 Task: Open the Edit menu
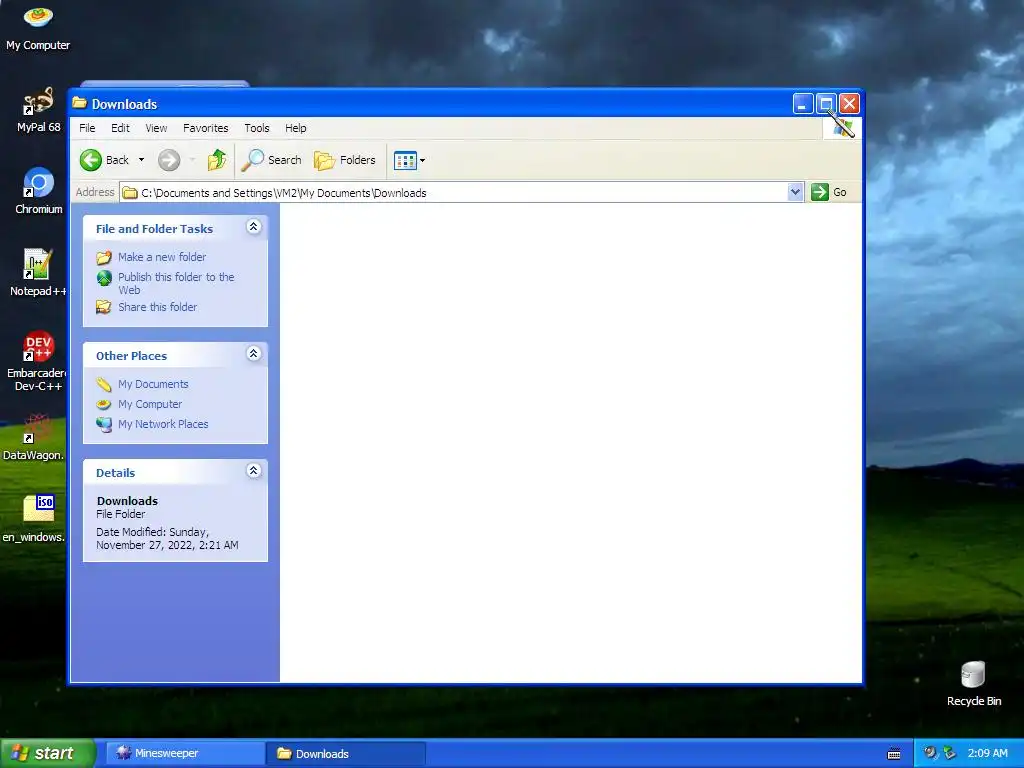pyautogui.click(x=120, y=128)
